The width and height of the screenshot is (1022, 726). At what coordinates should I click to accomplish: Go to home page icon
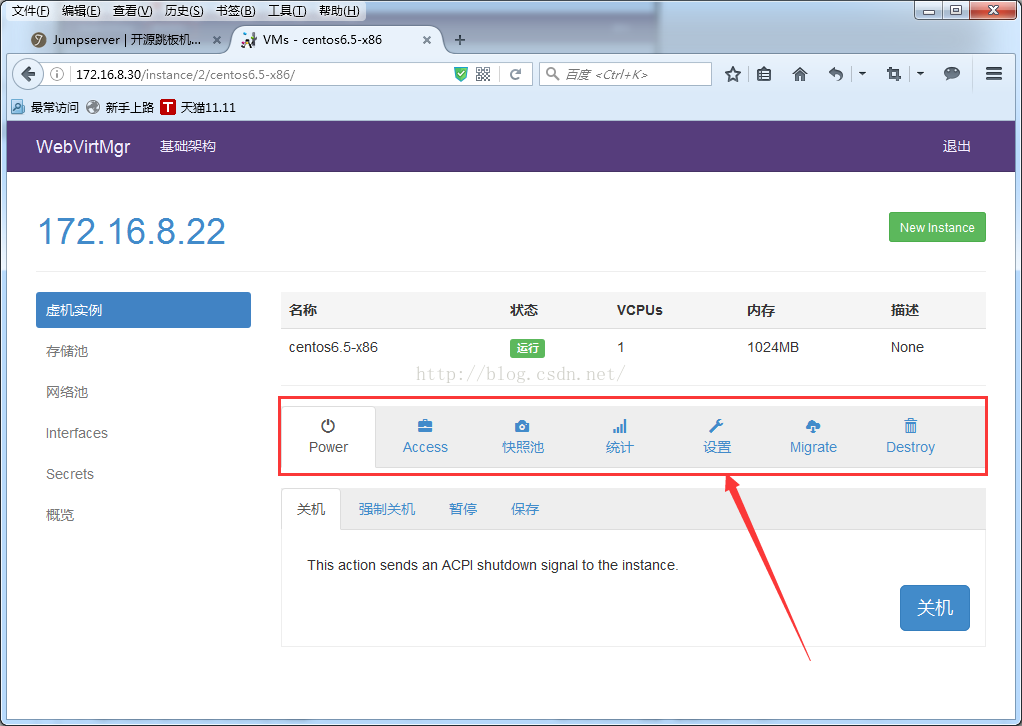click(x=800, y=74)
